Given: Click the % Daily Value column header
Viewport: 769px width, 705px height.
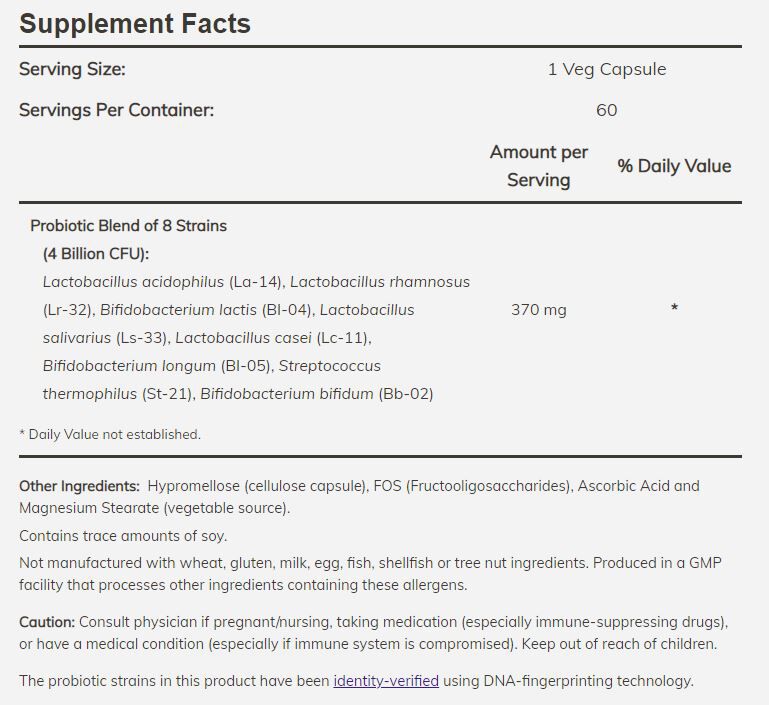Looking at the screenshot, I should point(674,166).
